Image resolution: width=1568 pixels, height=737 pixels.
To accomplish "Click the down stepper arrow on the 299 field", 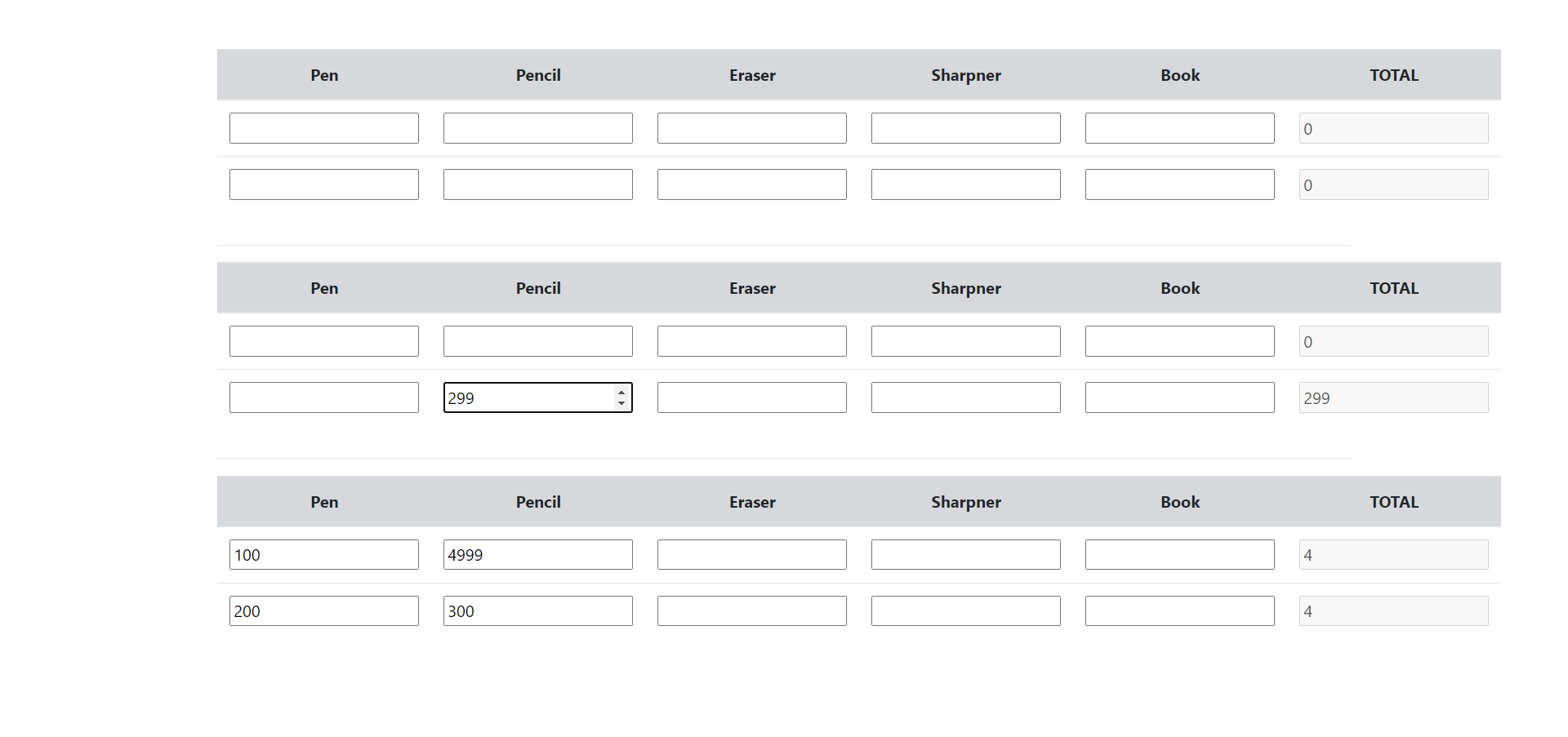I will (621, 402).
